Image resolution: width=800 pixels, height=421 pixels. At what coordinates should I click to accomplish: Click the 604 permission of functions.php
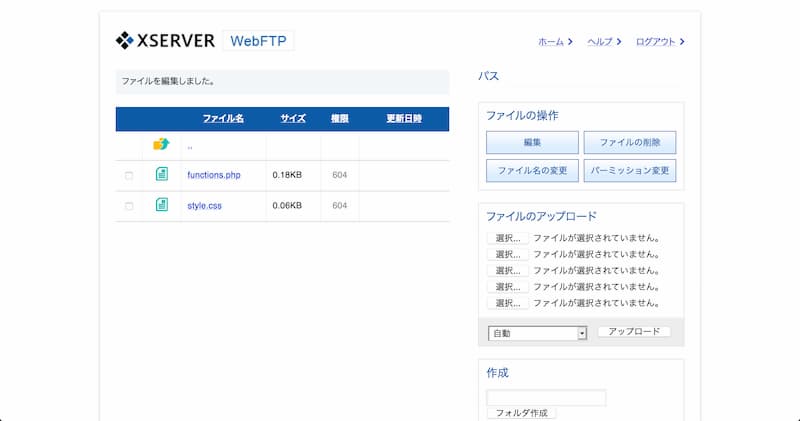(339, 175)
